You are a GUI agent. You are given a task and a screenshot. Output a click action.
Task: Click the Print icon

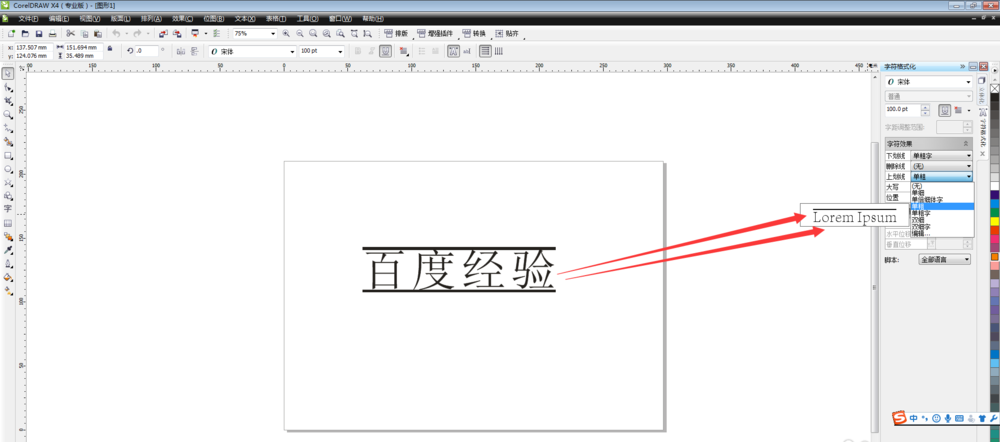click(53, 33)
